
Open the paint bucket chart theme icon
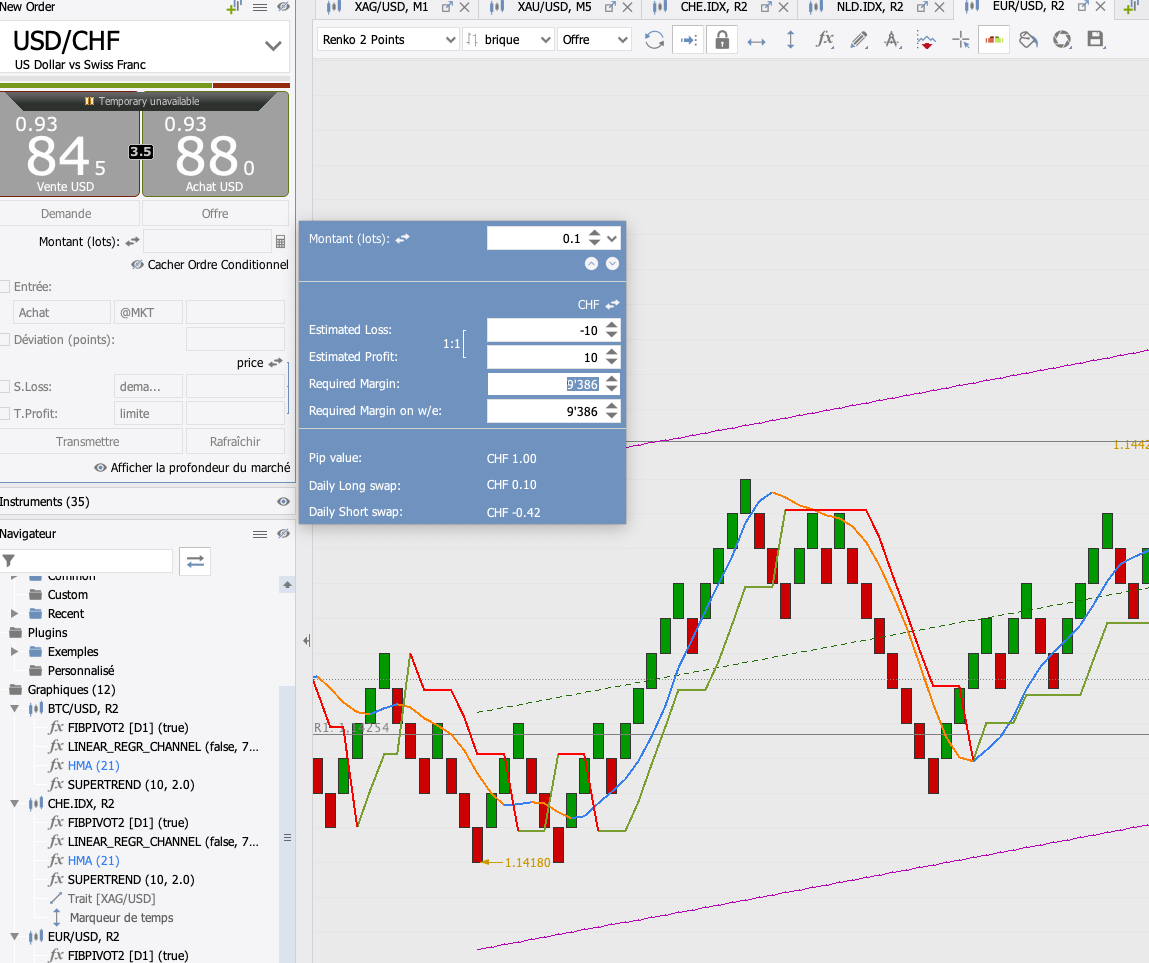1028,40
